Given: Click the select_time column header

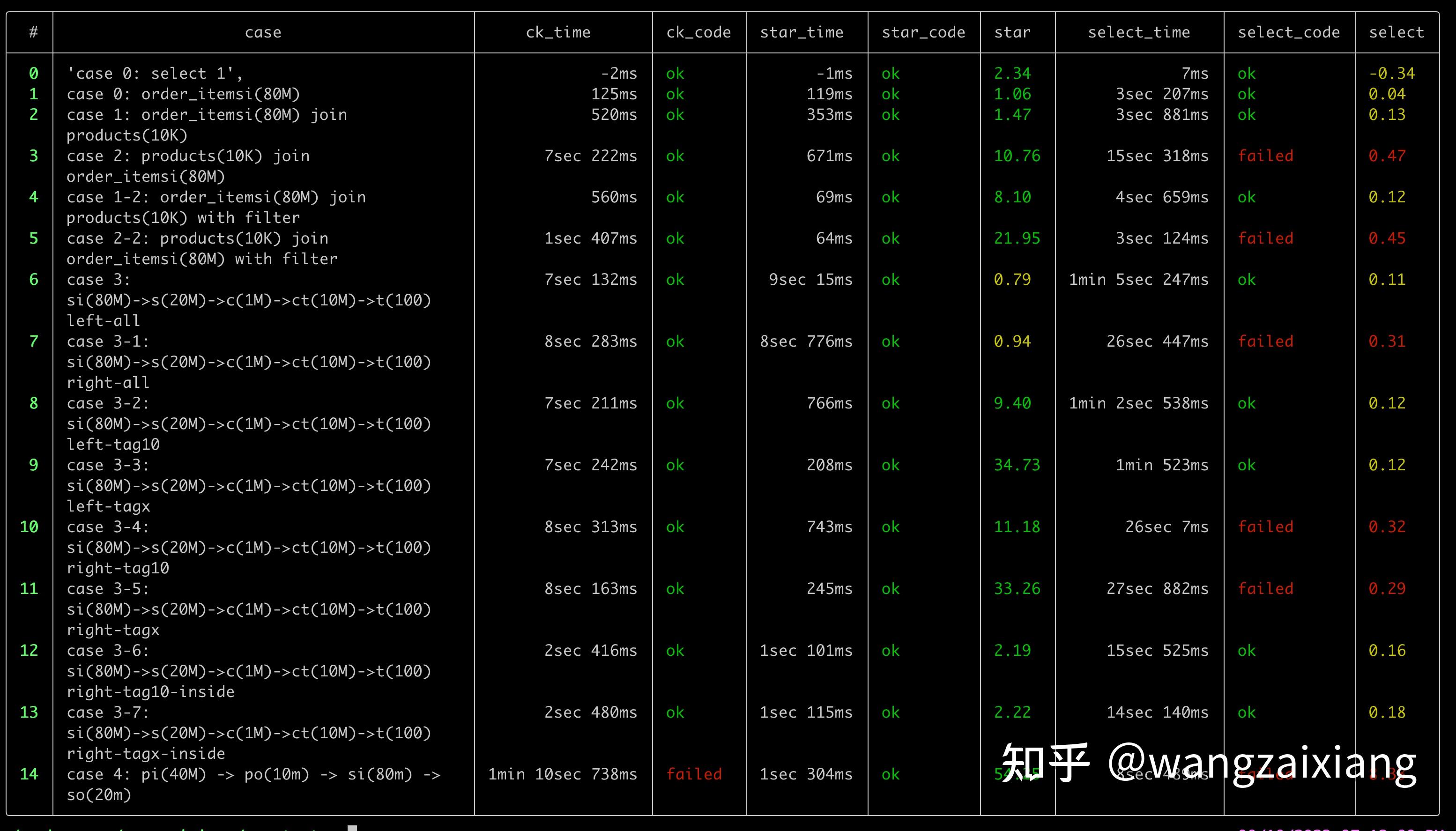Looking at the screenshot, I should 1139,32.
